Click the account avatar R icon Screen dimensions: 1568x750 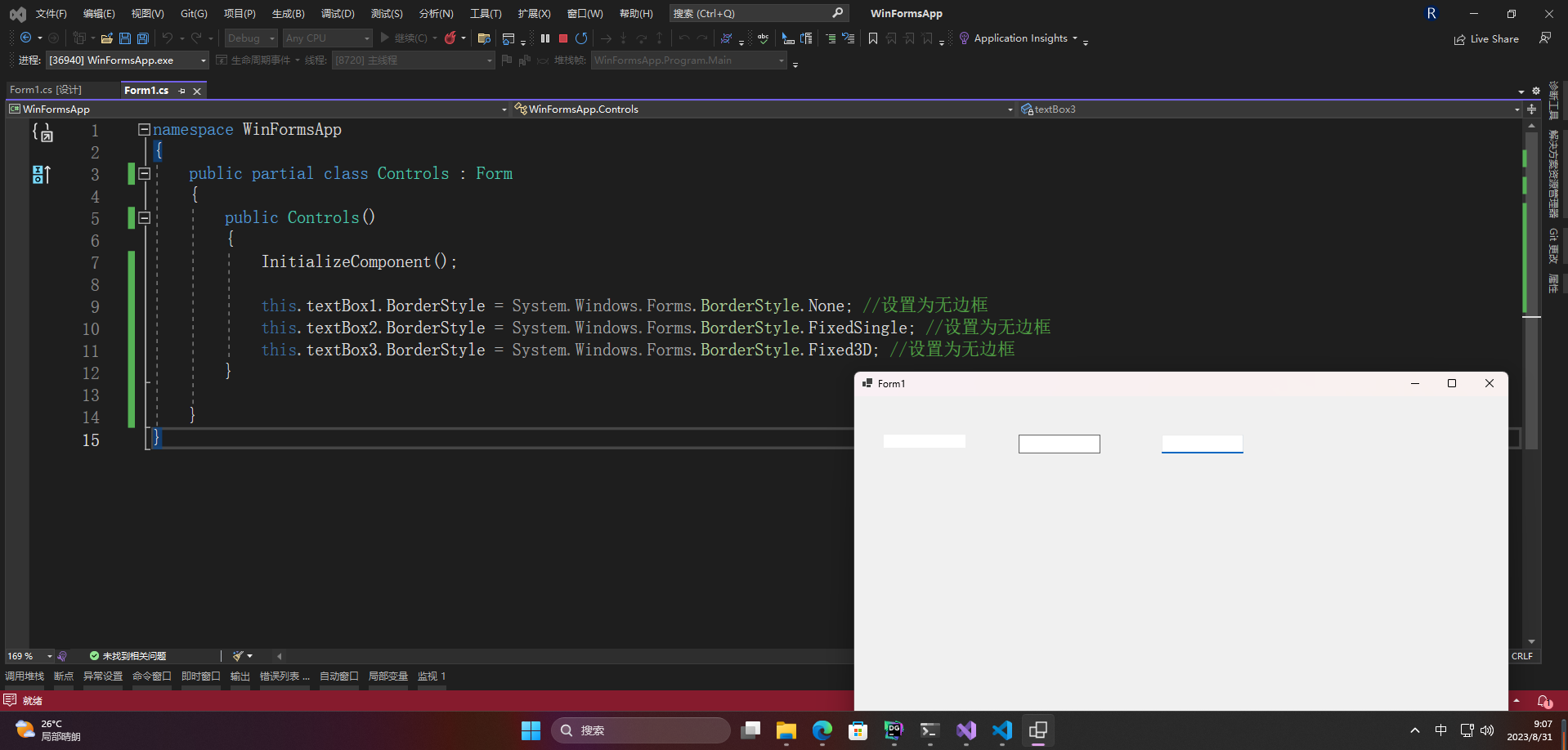1431,14
